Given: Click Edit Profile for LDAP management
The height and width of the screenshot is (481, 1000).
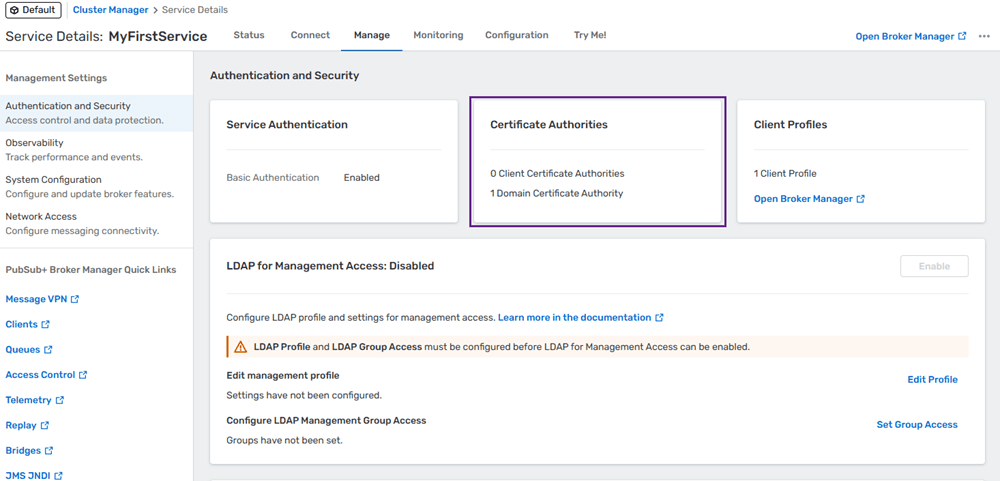Looking at the screenshot, I should (932, 380).
